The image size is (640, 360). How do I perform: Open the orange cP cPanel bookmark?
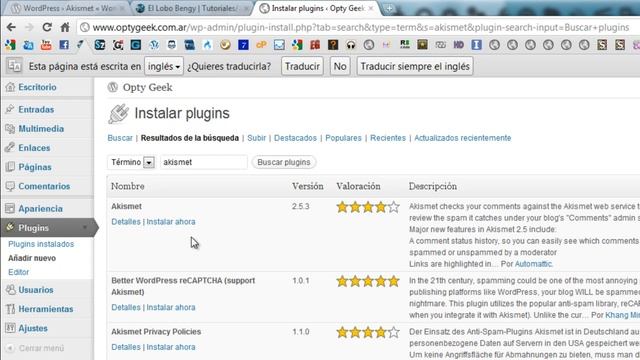tap(261, 45)
